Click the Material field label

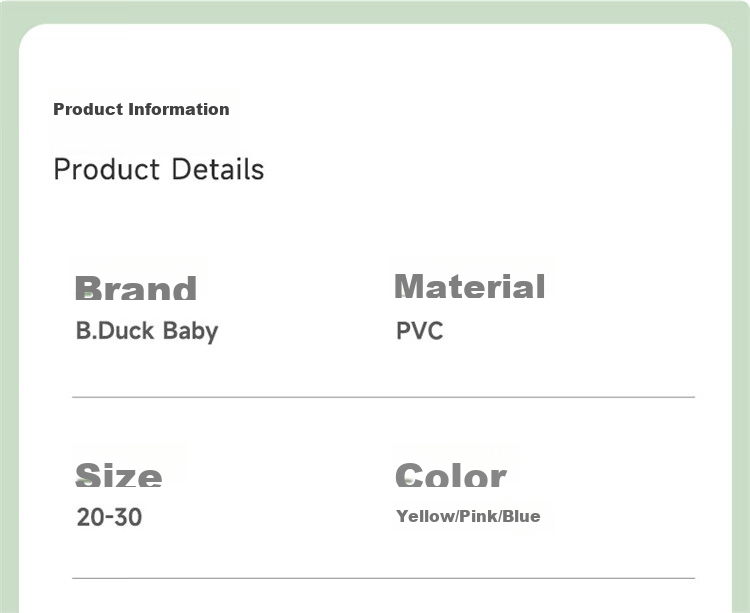470,286
